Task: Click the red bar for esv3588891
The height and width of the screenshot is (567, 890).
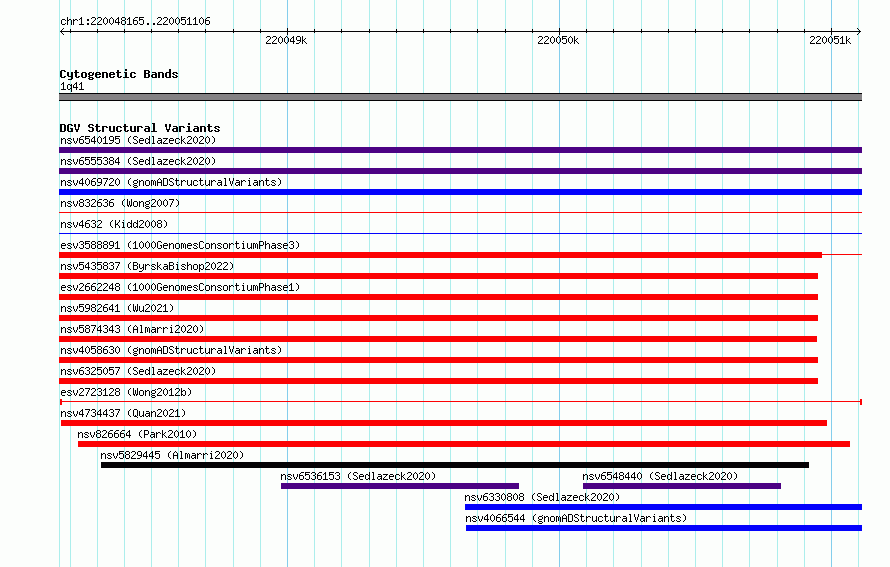Action: pyautogui.click(x=440, y=255)
